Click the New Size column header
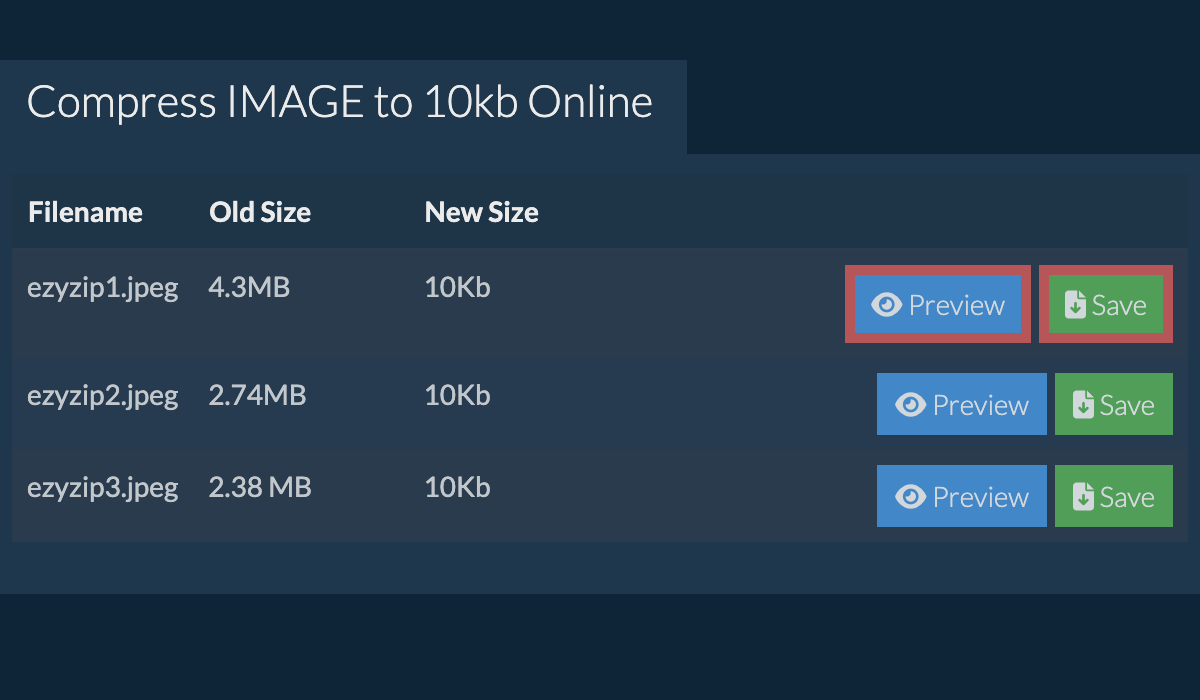 point(481,212)
